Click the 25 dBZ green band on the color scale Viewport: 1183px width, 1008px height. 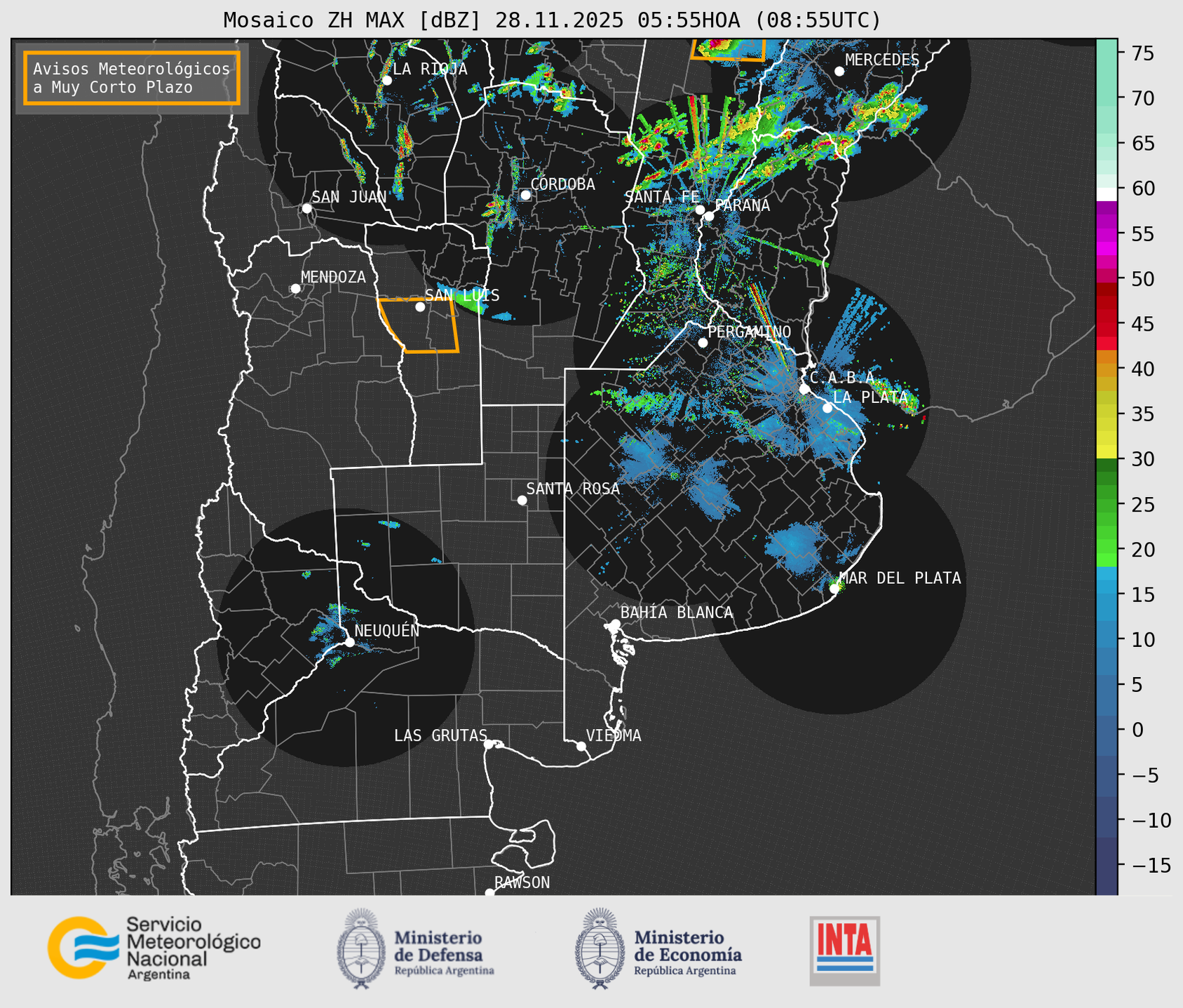pyautogui.click(x=1107, y=504)
